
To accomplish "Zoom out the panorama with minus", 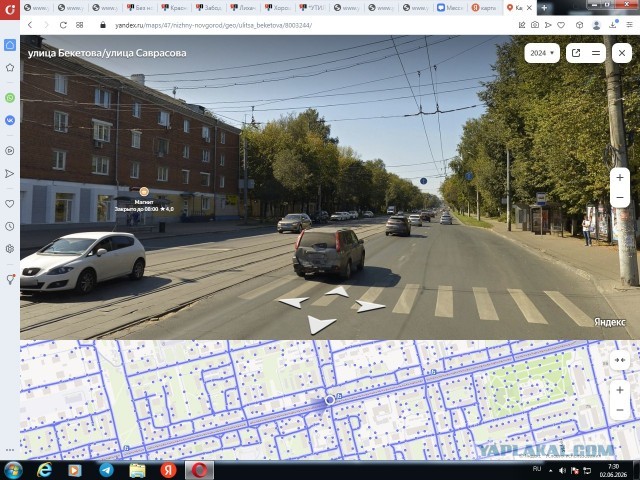I will click(620, 198).
